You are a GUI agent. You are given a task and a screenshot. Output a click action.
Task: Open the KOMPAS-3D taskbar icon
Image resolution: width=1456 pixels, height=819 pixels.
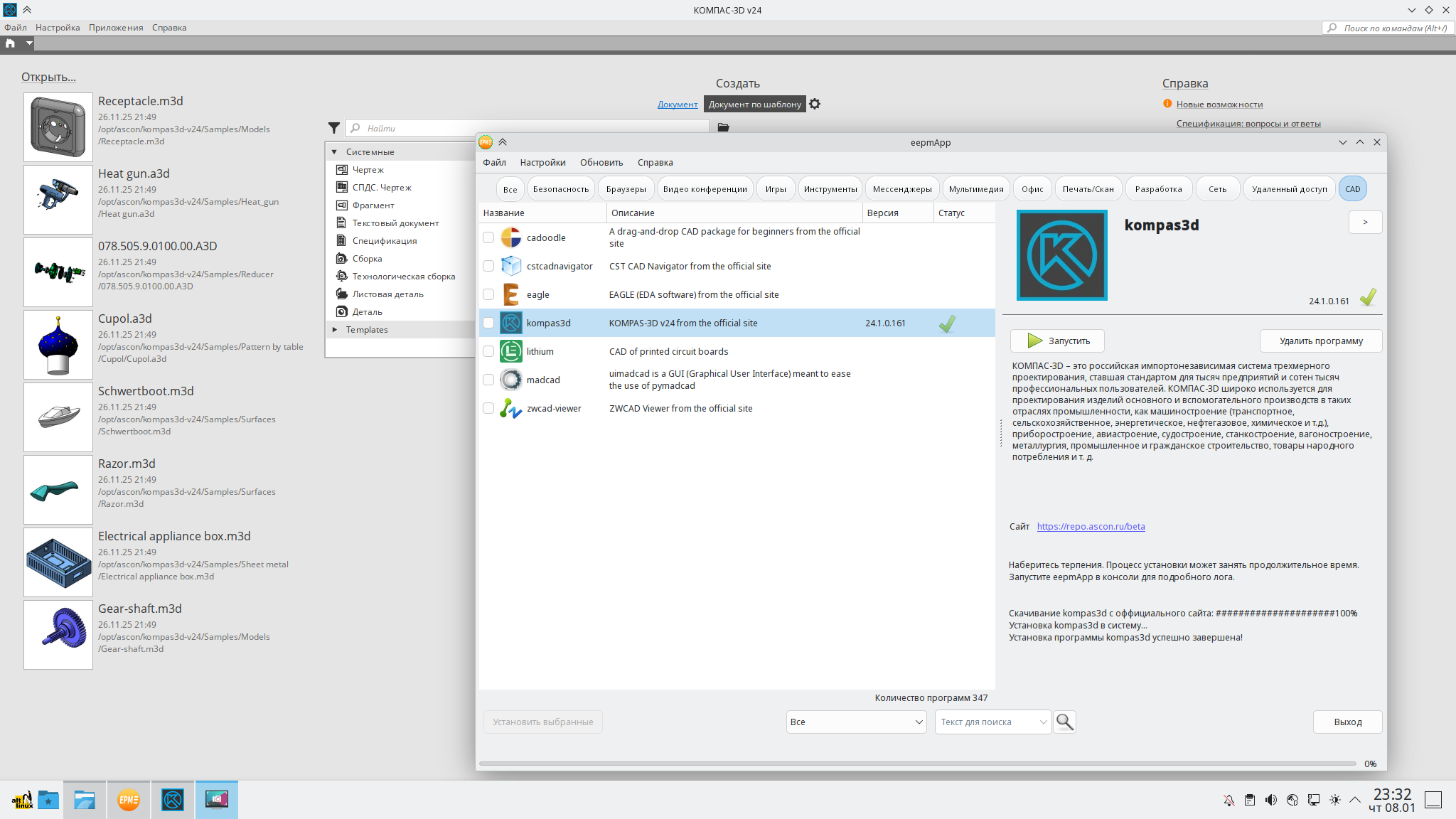click(x=173, y=800)
